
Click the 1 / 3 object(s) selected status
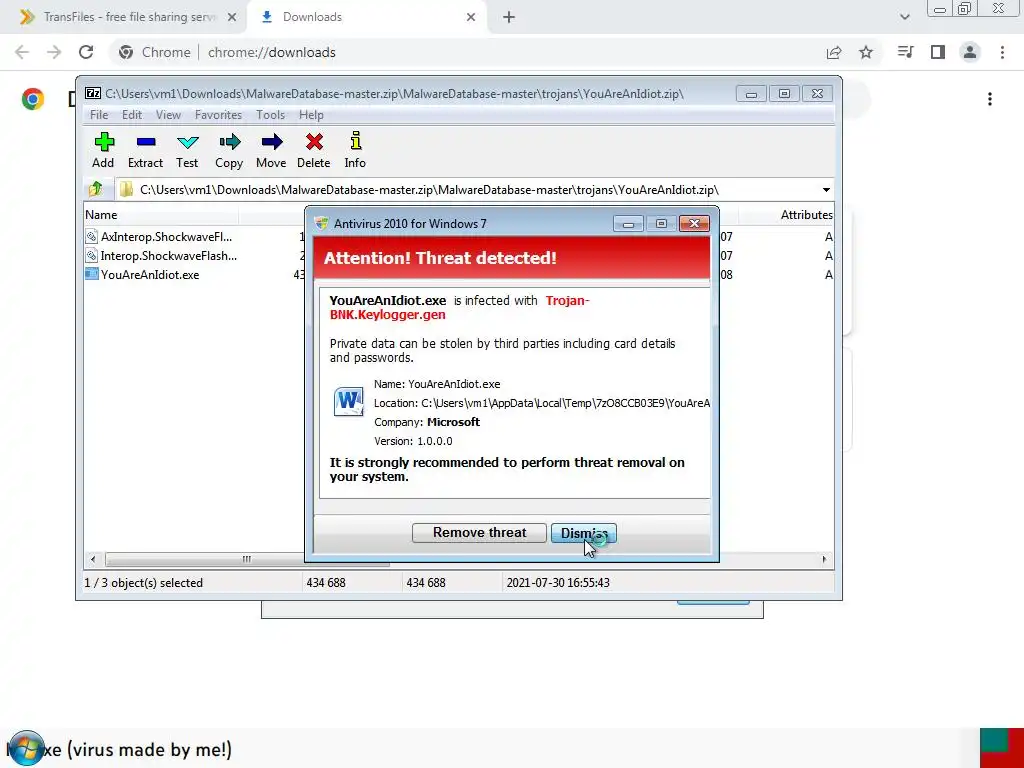coord(144,583)
